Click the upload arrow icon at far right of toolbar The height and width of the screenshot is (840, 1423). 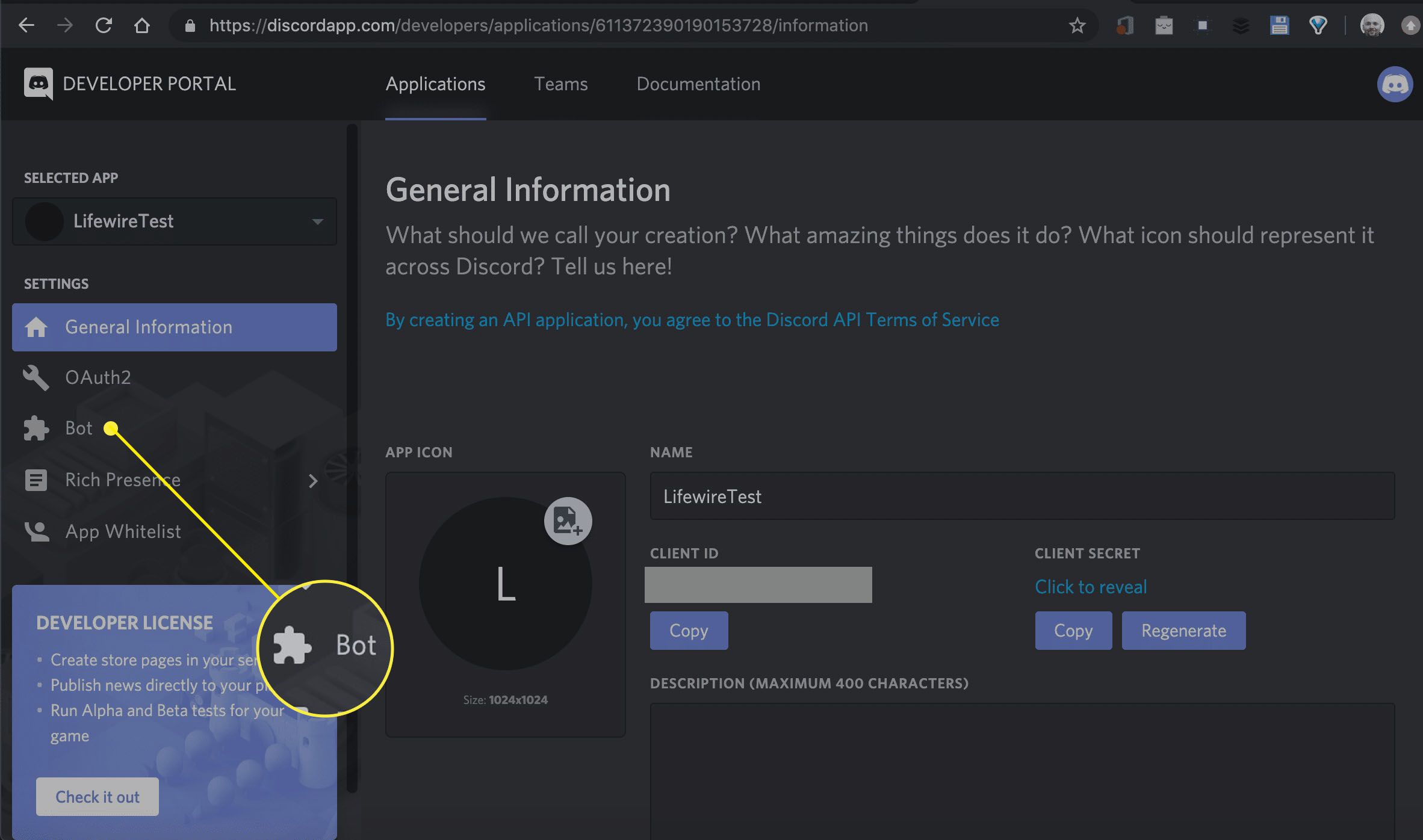1410,25
